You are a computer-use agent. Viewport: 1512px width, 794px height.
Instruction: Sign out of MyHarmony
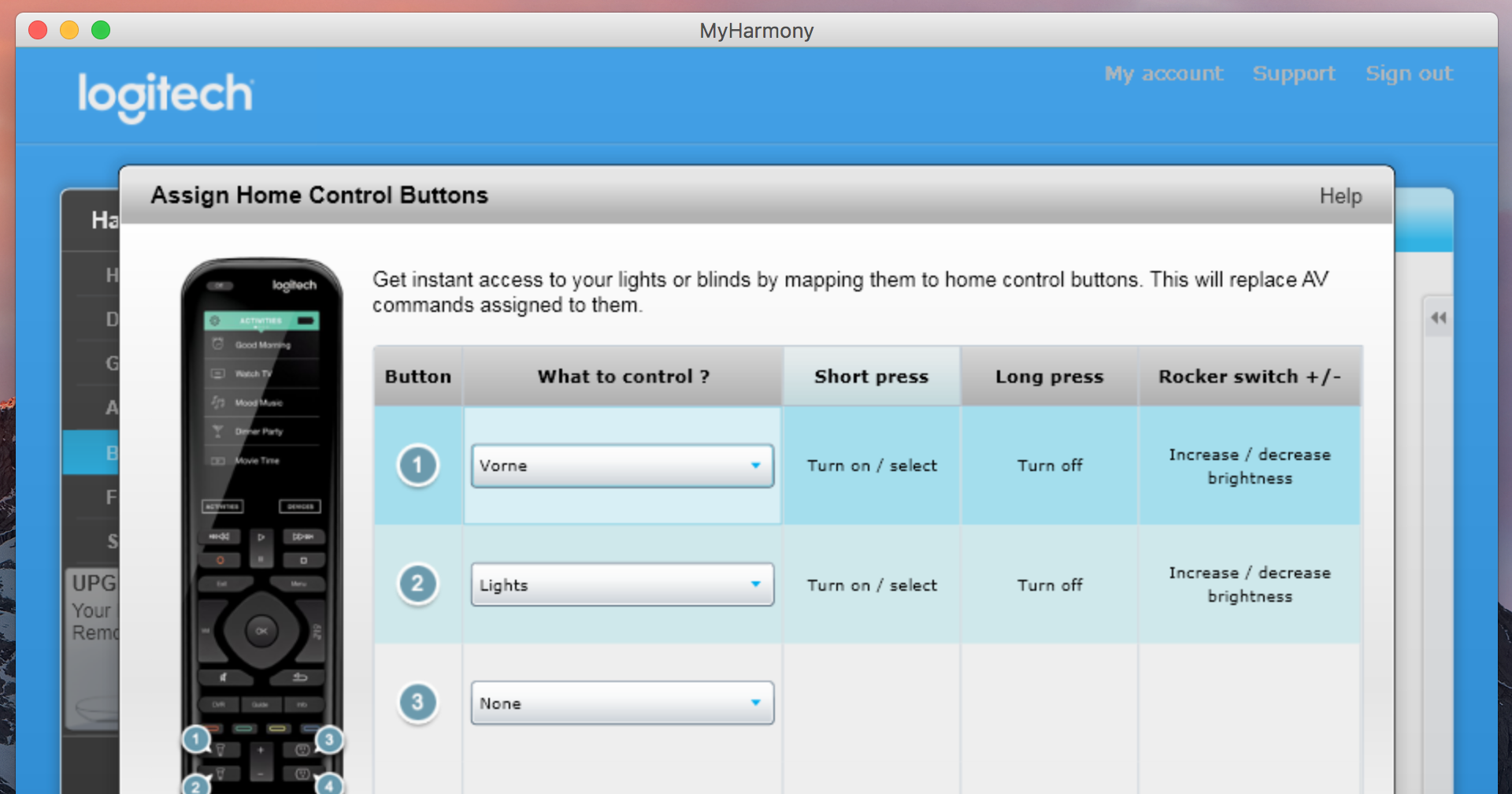click(1408, 73)
